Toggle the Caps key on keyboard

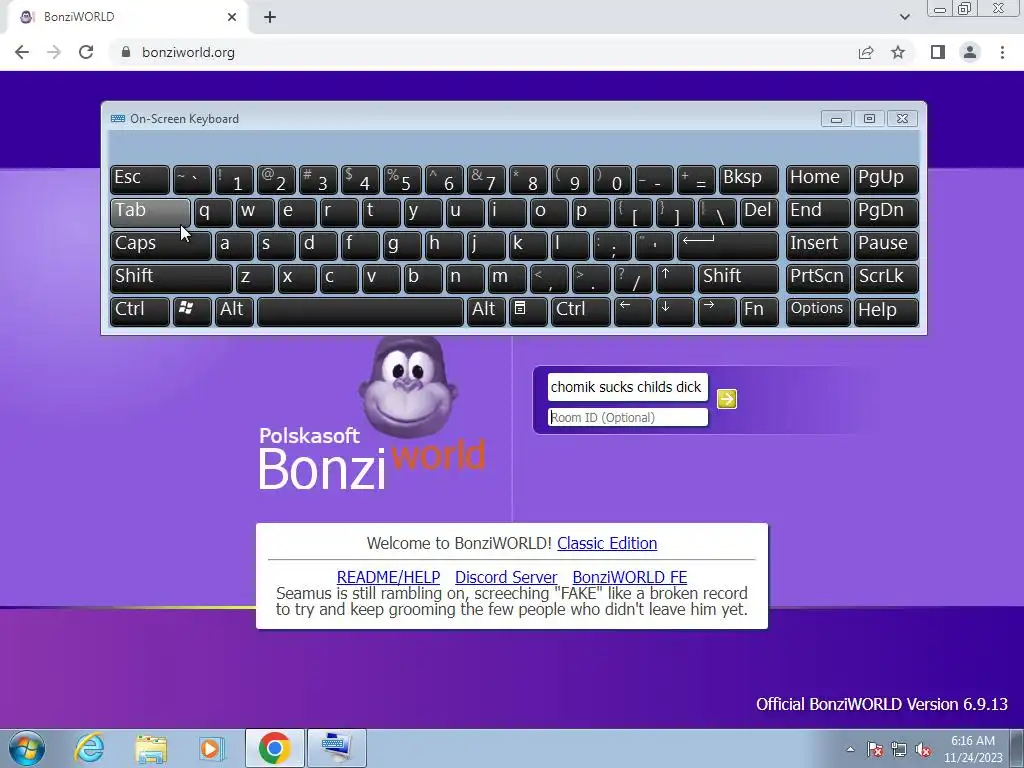point(161,245)
